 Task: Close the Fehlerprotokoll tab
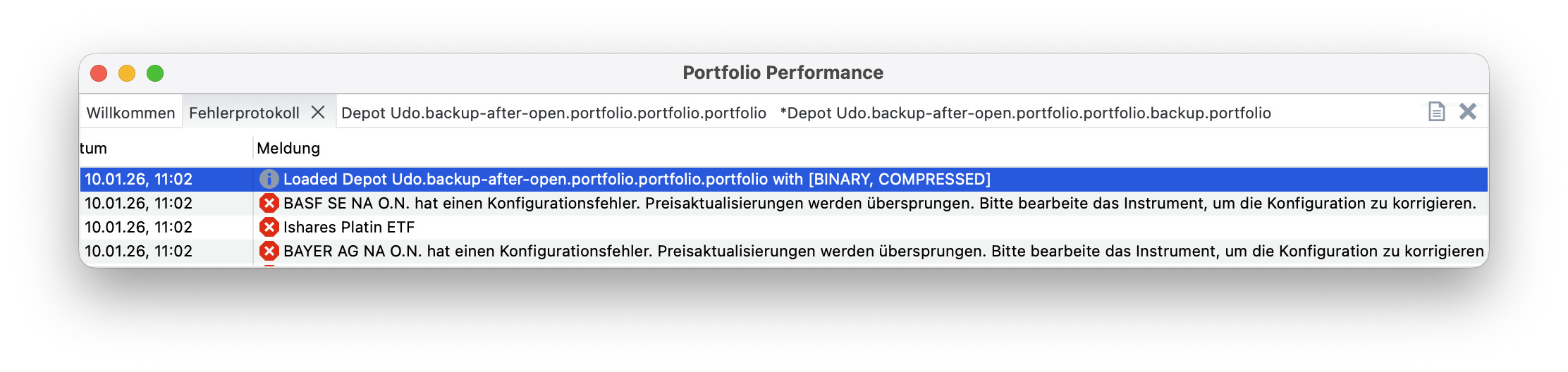click(x=318, y=112)
